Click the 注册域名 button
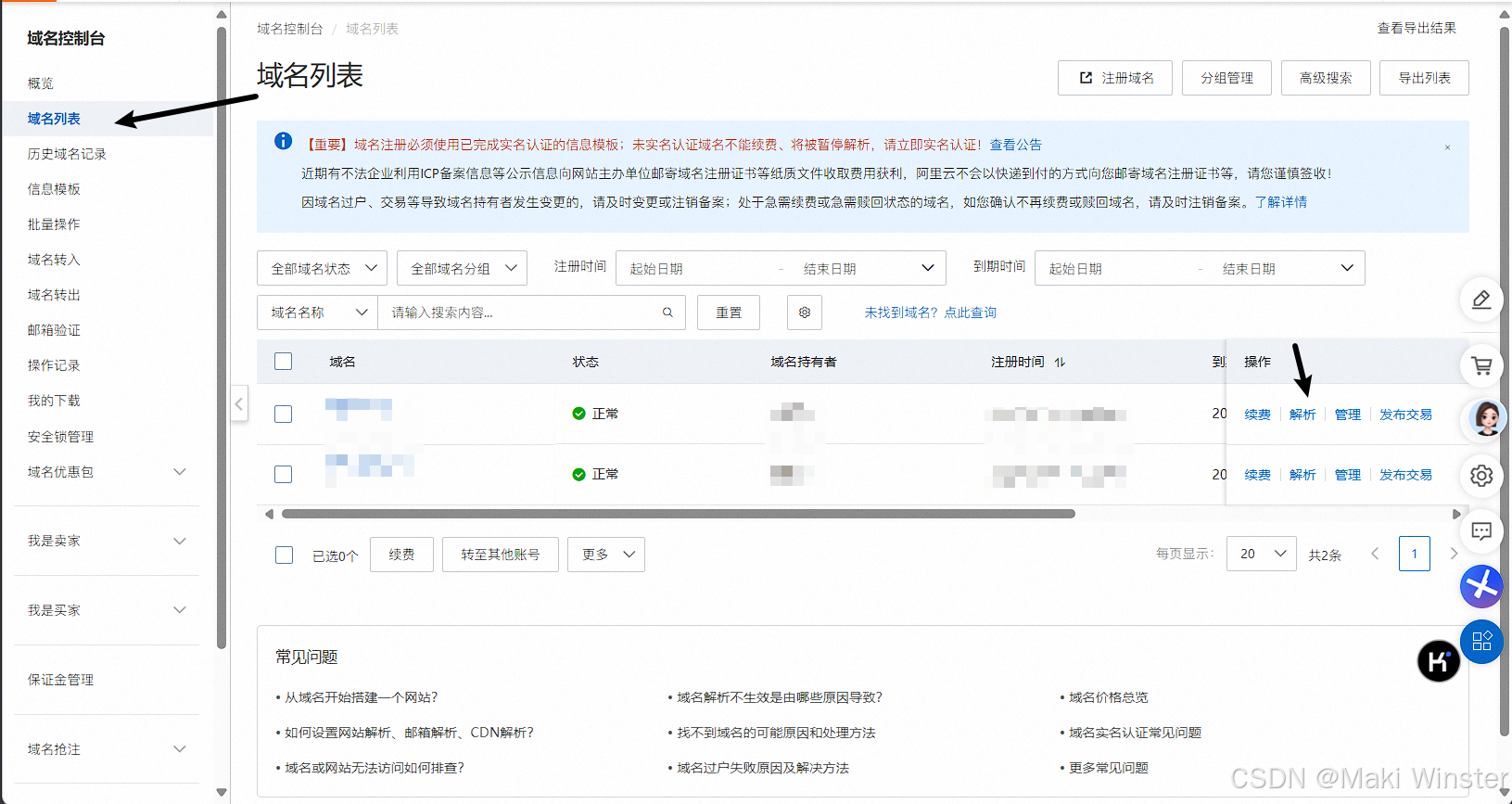 [x=1115, y=78]
